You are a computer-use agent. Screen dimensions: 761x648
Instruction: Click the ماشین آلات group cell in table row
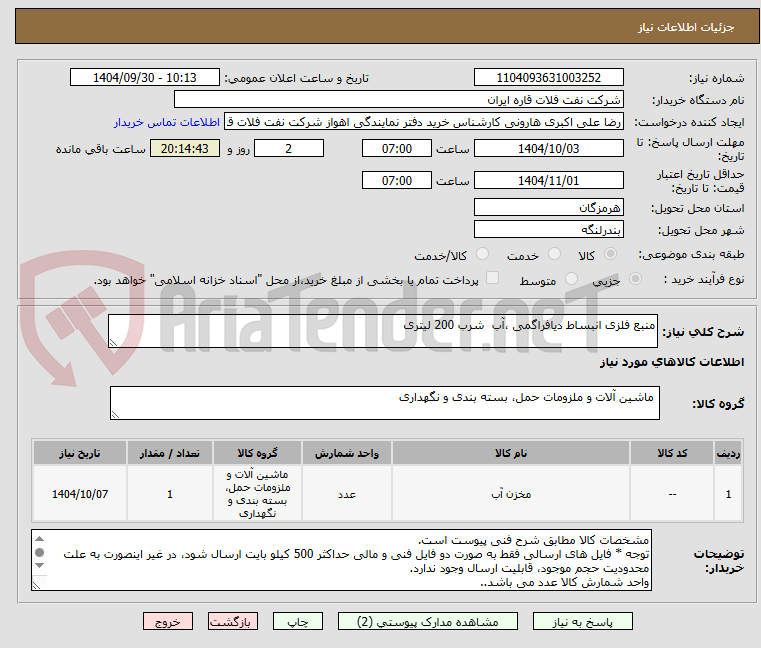click(x=257, y=494)
